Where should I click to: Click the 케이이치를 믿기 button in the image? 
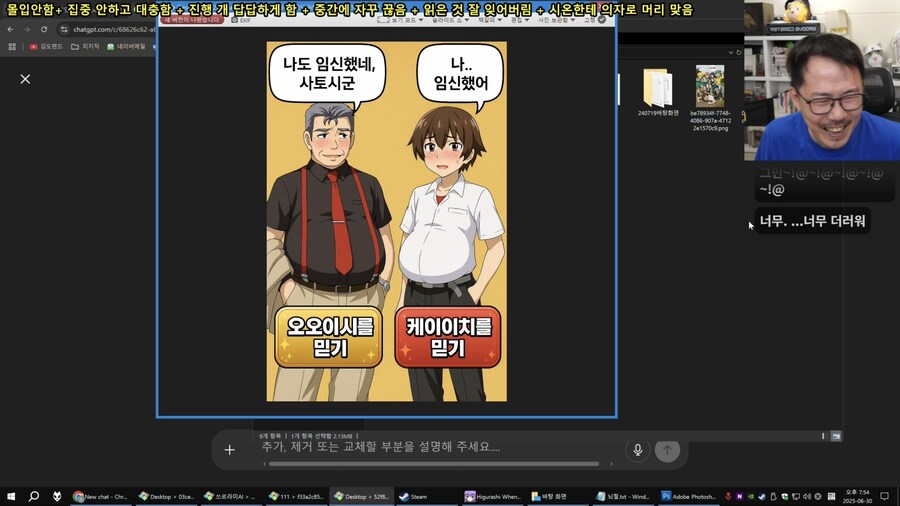[448, 337]
